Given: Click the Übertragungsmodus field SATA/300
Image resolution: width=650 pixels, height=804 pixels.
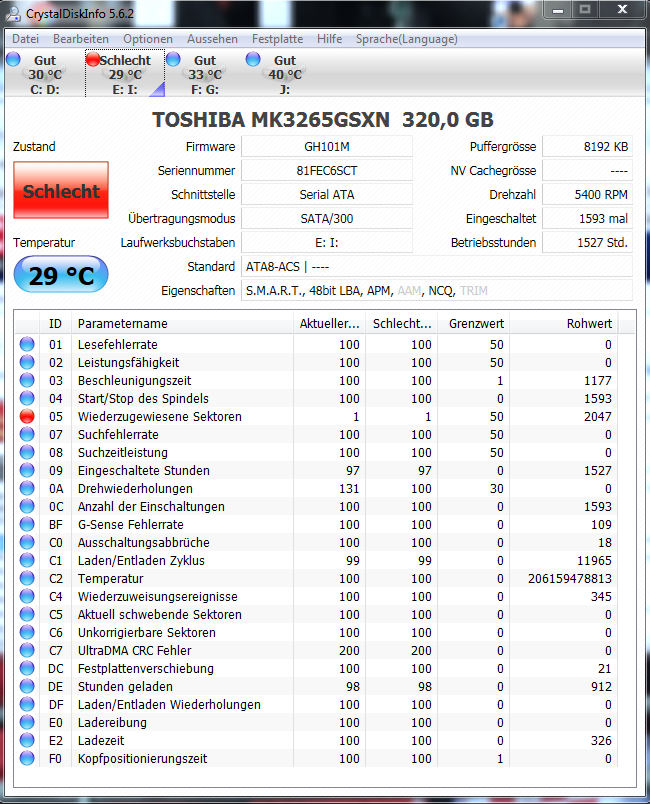Looking at the screenshot, I should 327,218.
